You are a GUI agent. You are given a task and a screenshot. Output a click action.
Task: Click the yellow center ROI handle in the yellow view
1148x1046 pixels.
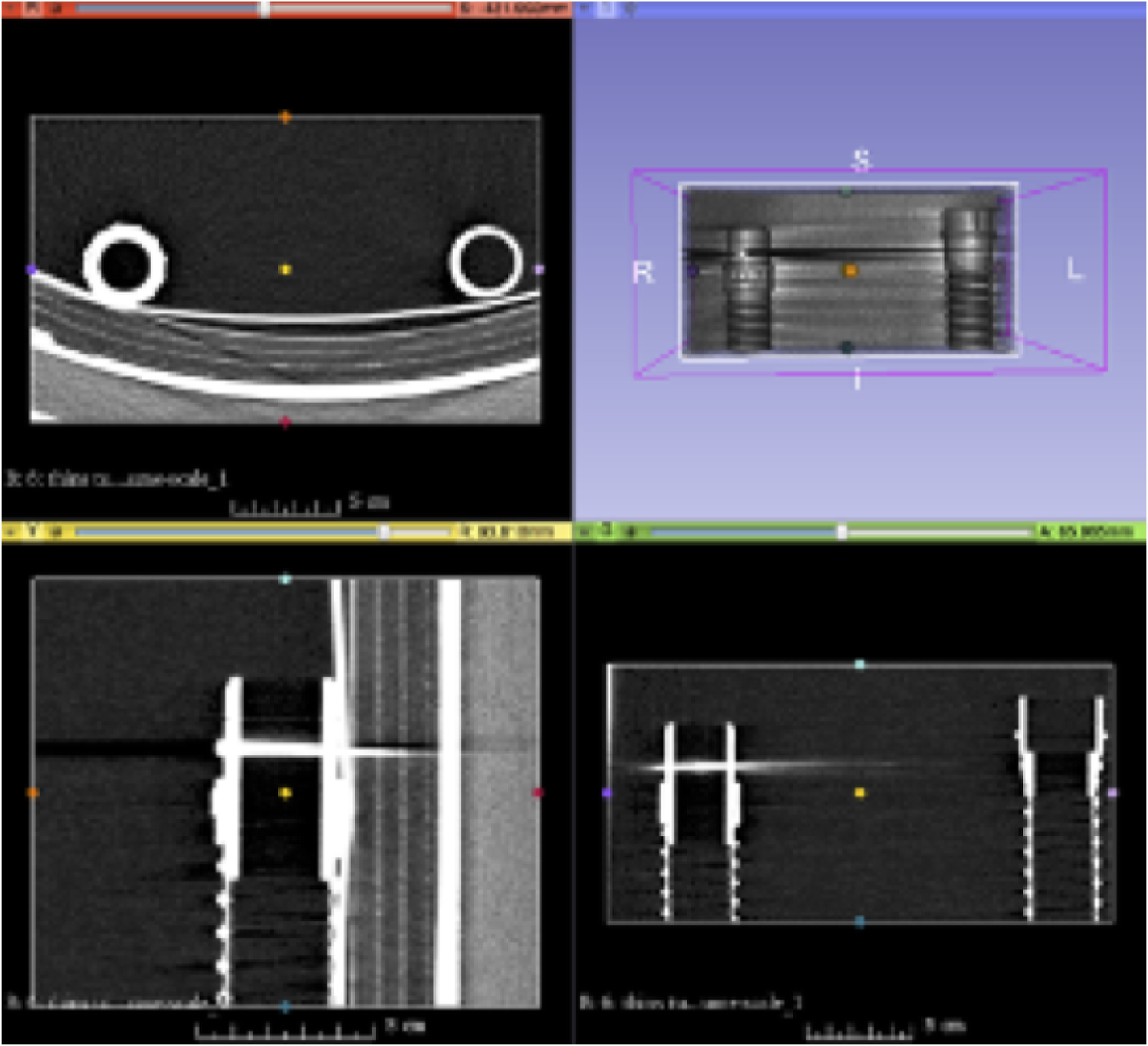click(285, 793)
